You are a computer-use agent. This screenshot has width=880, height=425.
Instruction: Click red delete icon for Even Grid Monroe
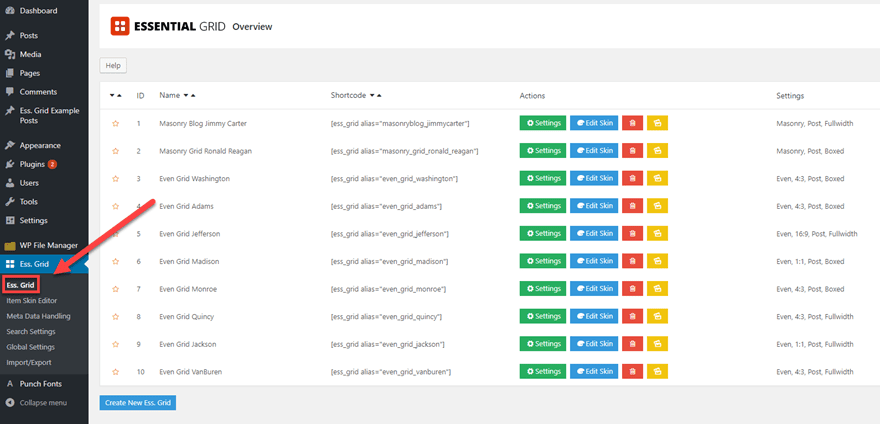(x=633, y=289)
